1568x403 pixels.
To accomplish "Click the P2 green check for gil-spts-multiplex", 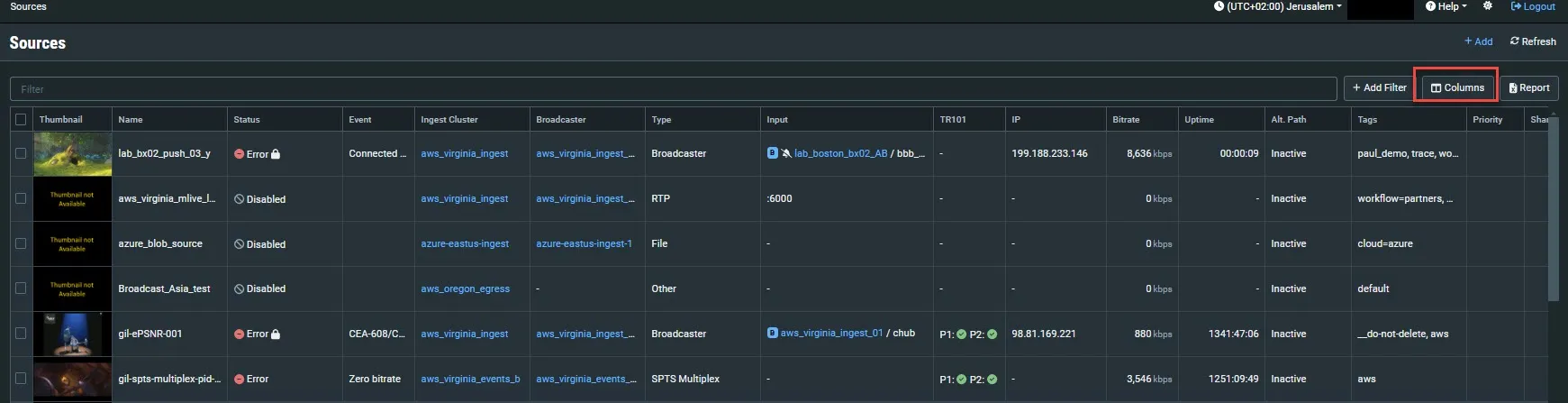I will 992,380.
